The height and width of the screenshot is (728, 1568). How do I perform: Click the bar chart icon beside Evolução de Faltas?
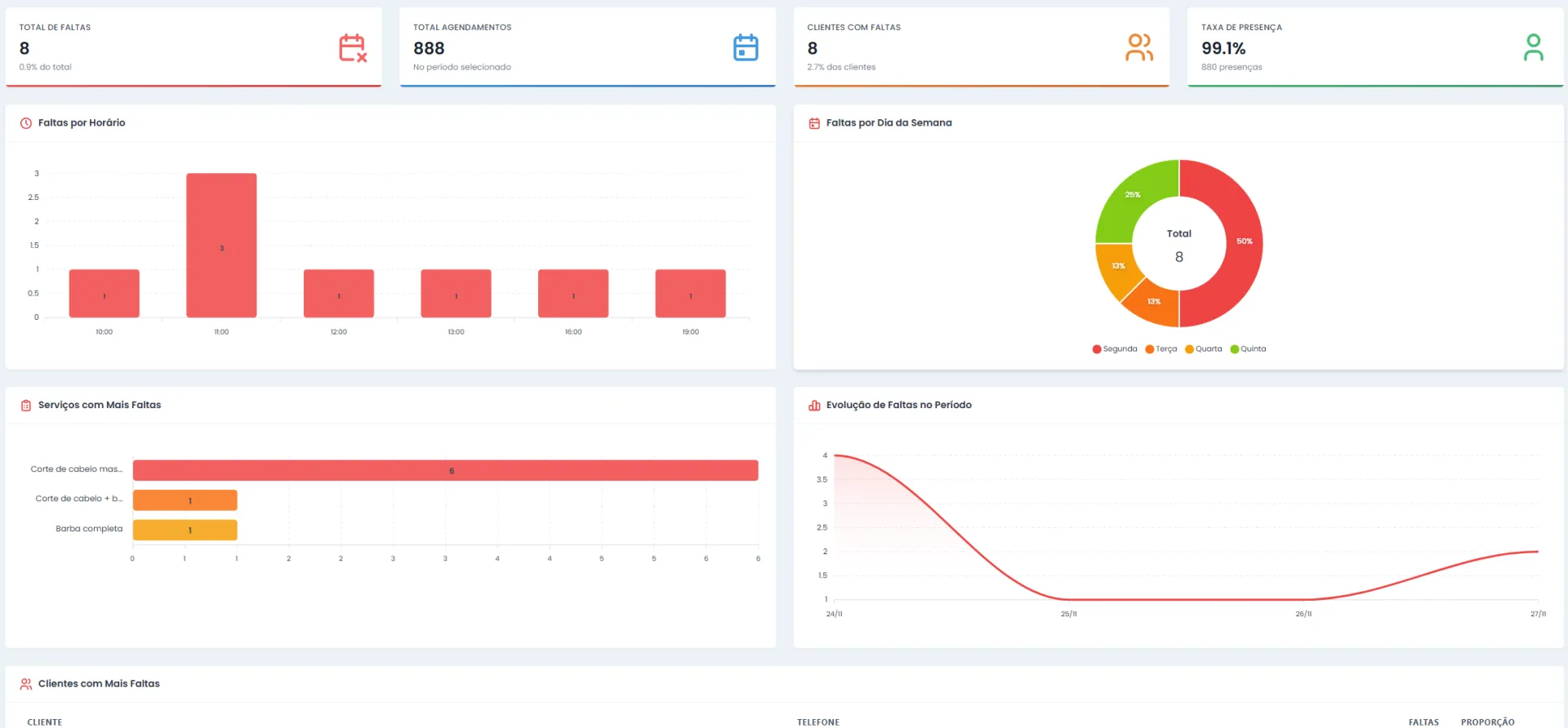[x=814, y=406]
